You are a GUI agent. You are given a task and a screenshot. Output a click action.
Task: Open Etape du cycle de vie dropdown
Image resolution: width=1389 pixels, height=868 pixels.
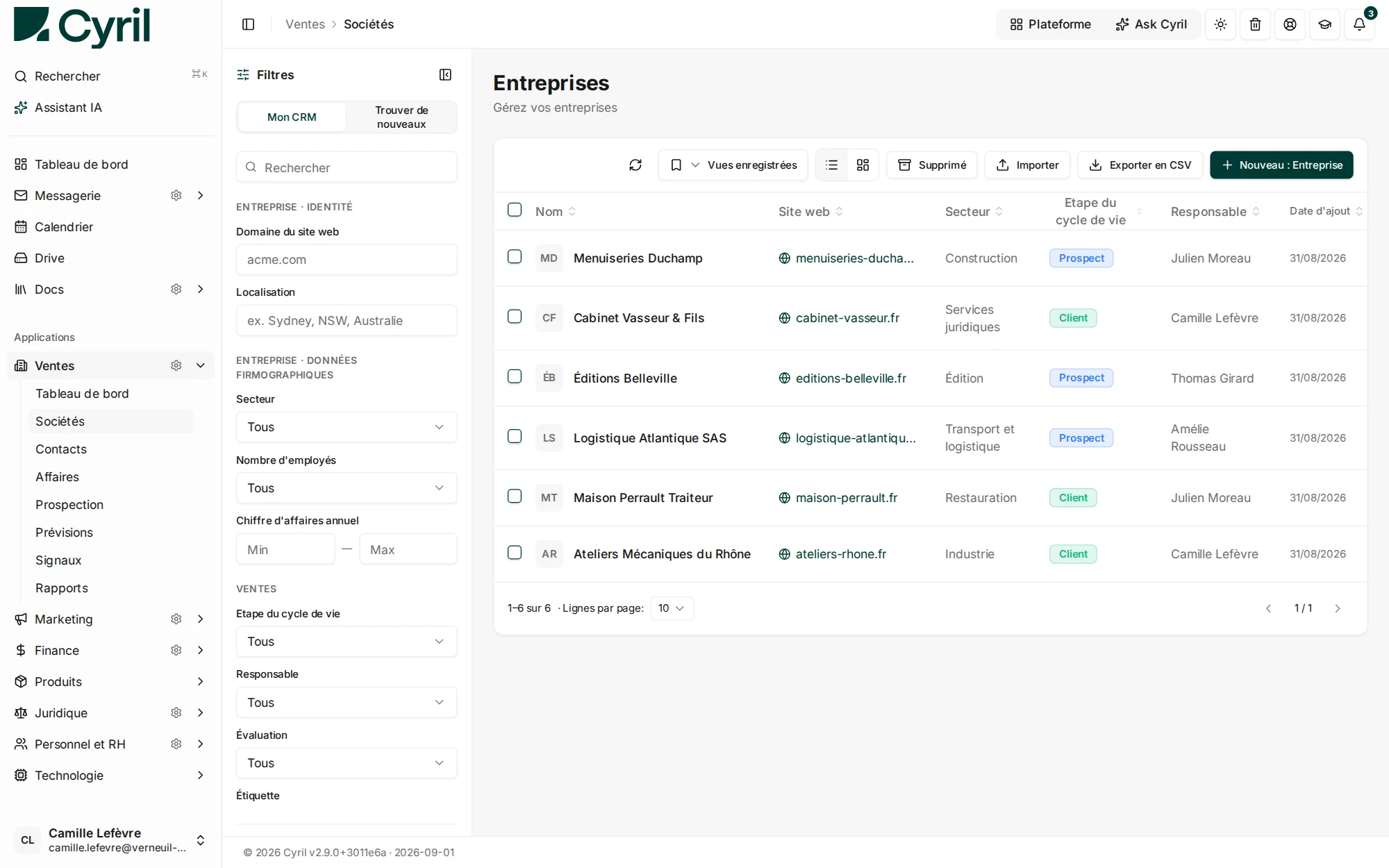(x=347, y=642)
